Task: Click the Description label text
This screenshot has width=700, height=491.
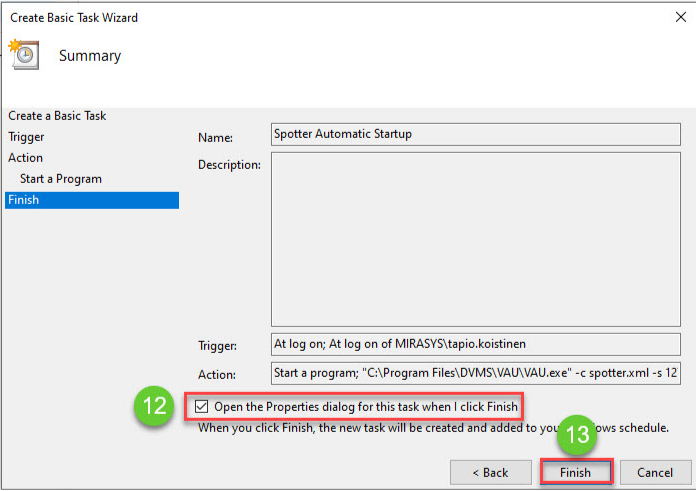Action: click(x=229, y=164)
